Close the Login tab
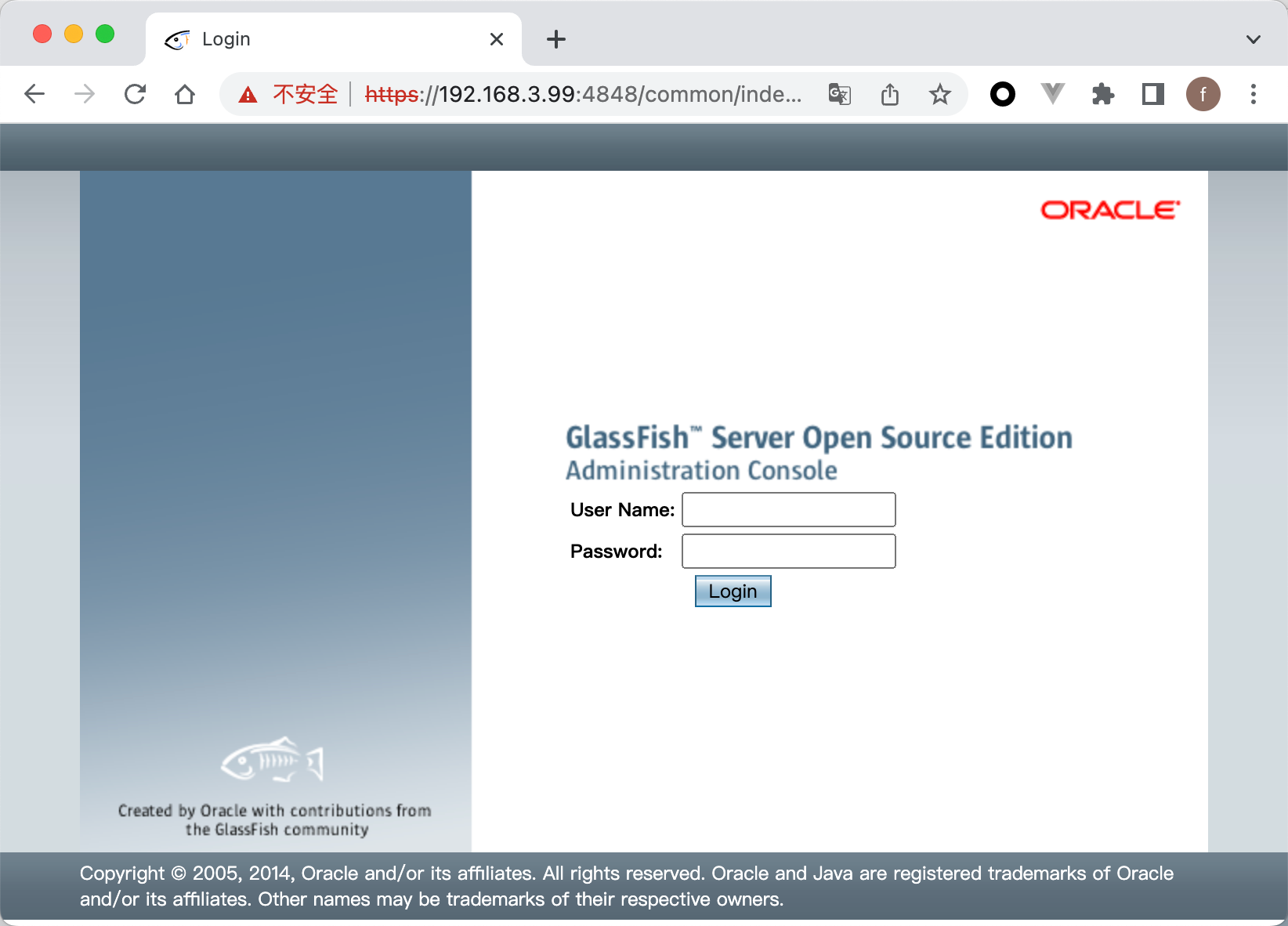 pyautogui.click(x=496, y=39)
